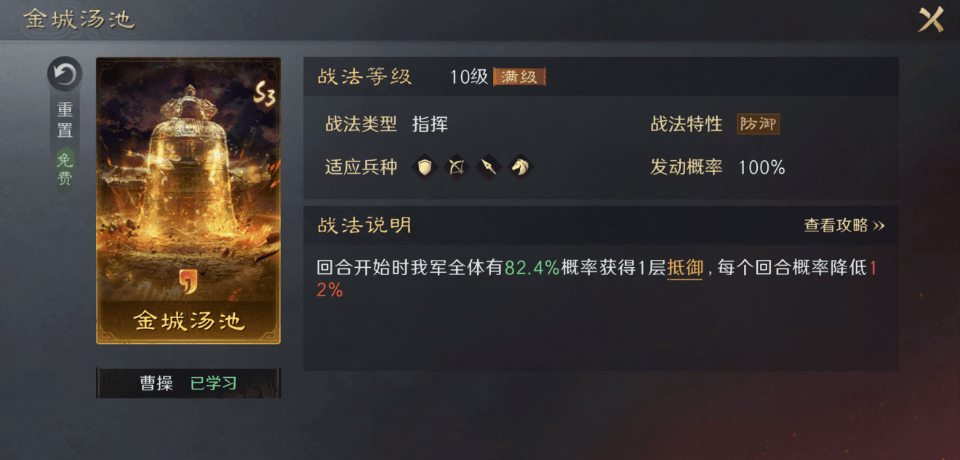Click the 防御 tactic trait tag
The image size is (960, 460).
point(758,124)
